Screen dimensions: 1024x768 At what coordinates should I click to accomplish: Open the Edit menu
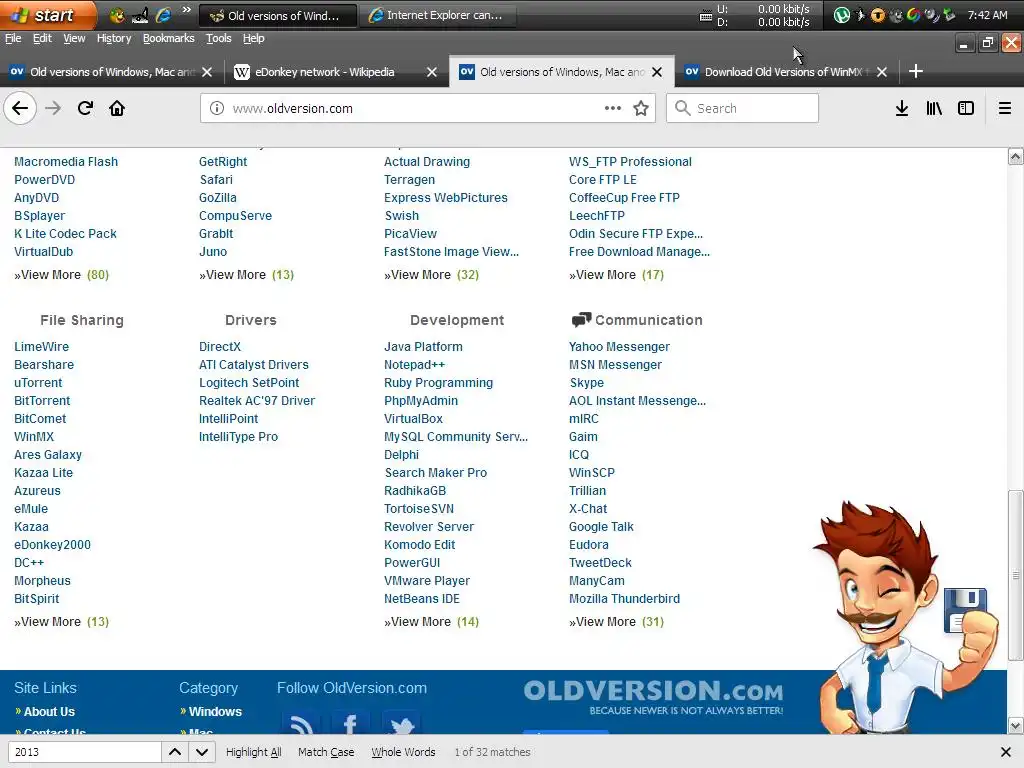(42, 38)
